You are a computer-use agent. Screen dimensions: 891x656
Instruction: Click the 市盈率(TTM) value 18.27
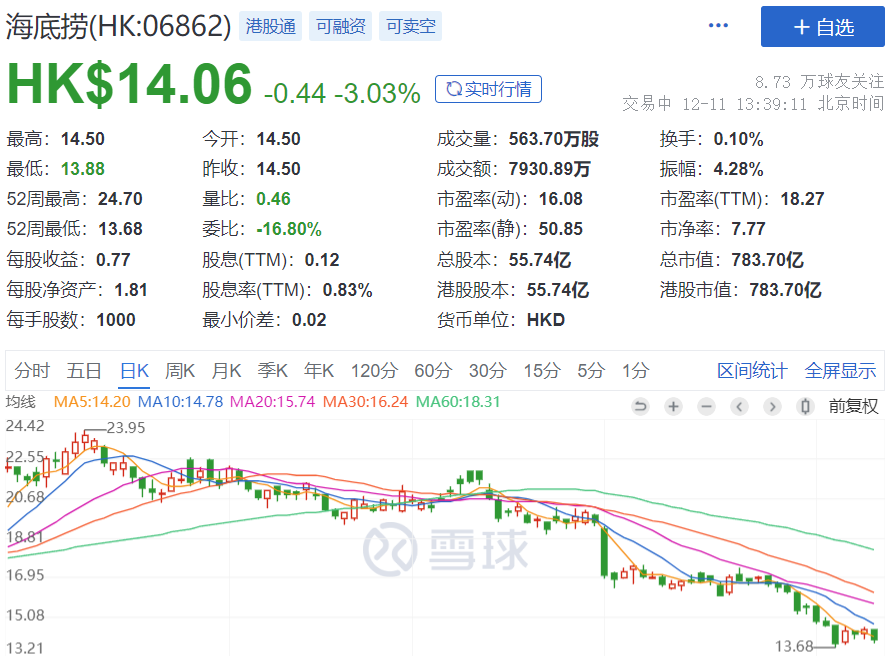point(802,199)
